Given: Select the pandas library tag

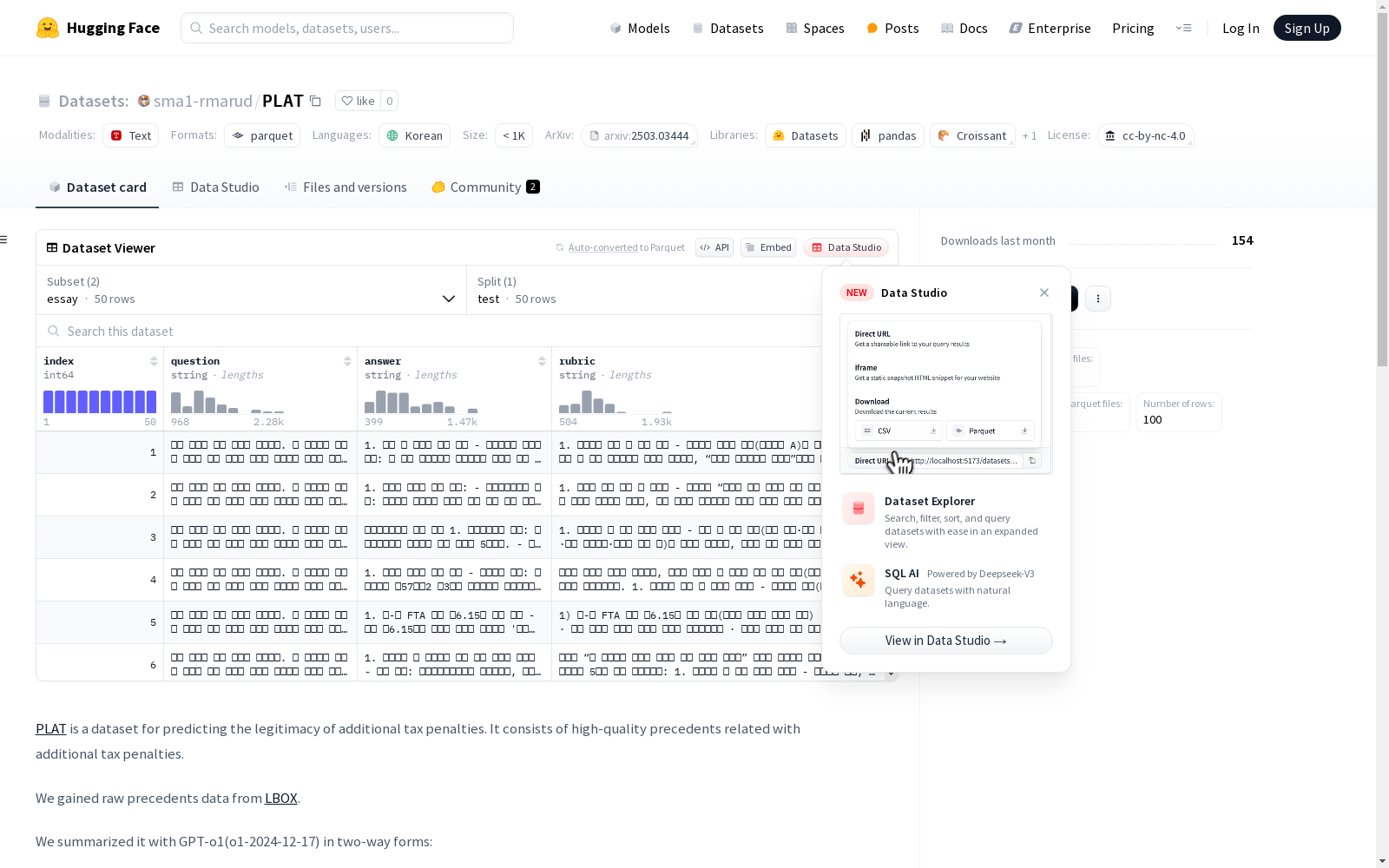Looking at the screenshot, I should [x=888, y=135].
